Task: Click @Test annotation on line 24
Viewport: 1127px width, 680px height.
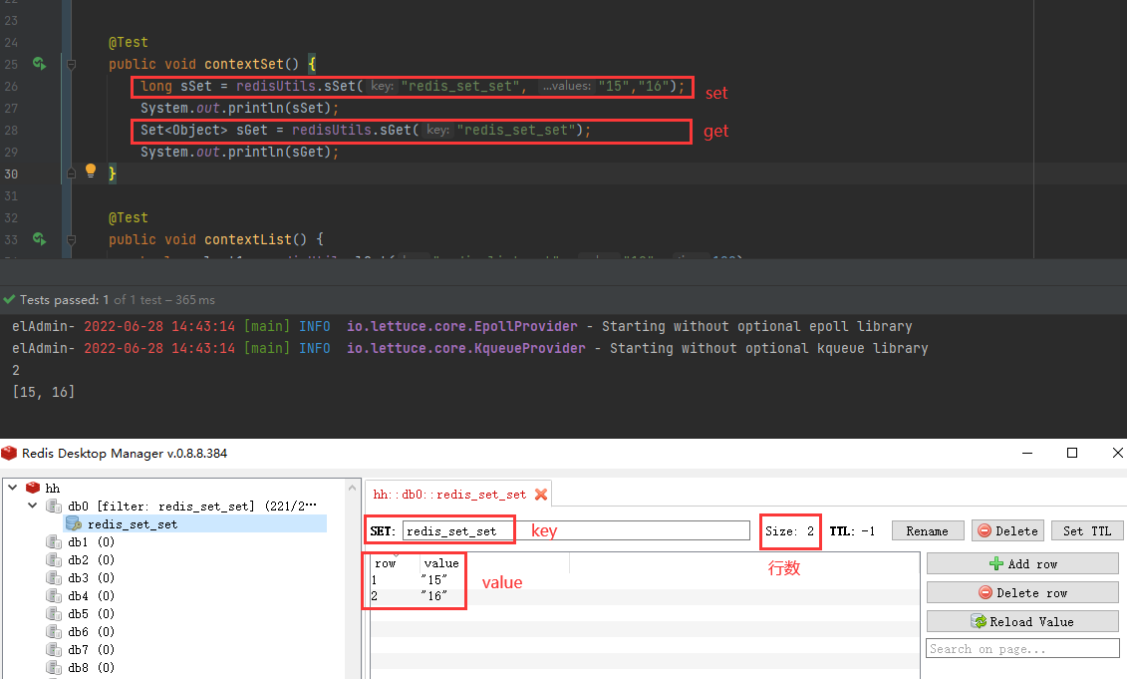Action: coord(128,42)
